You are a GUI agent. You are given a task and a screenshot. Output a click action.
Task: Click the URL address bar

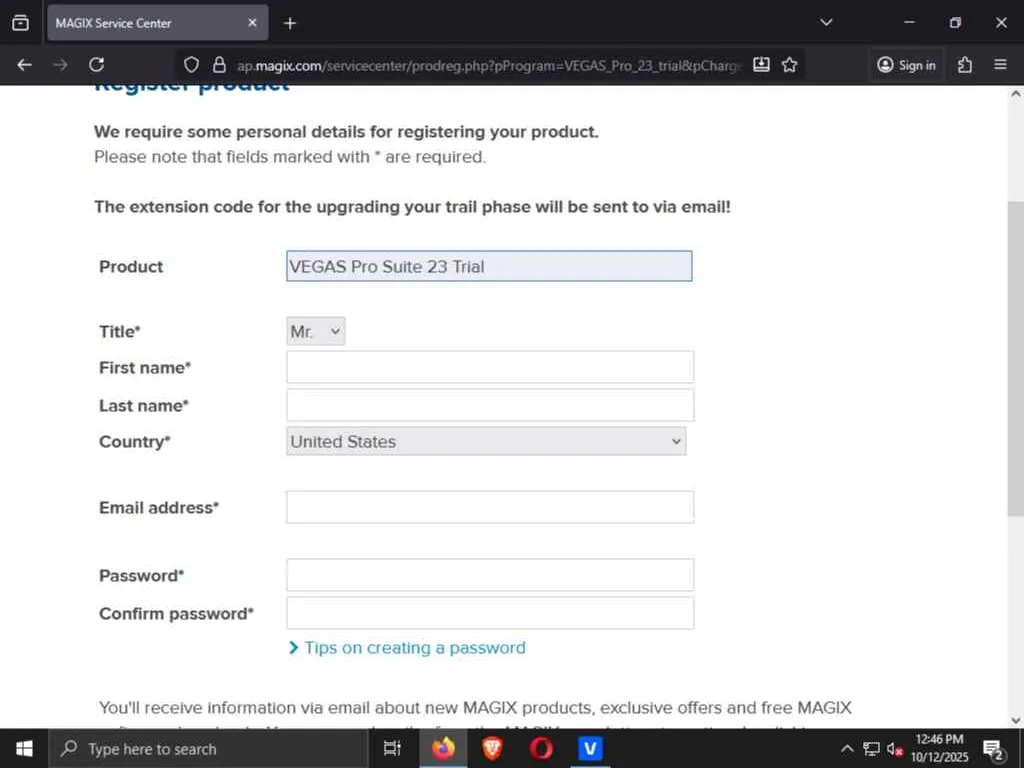click(488, 65)
